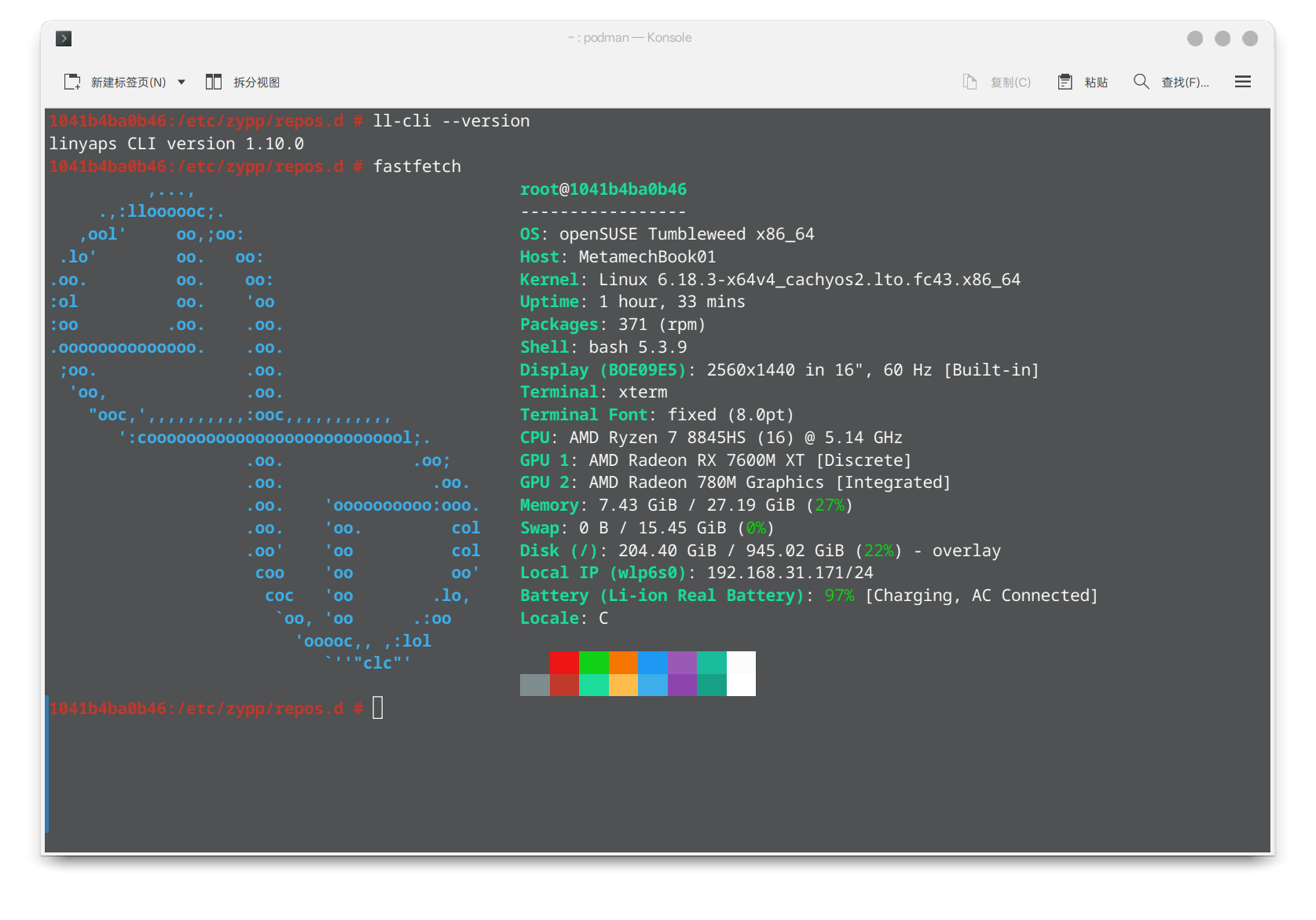Click the terminal cursor at the last prompt

pos(378,708)
